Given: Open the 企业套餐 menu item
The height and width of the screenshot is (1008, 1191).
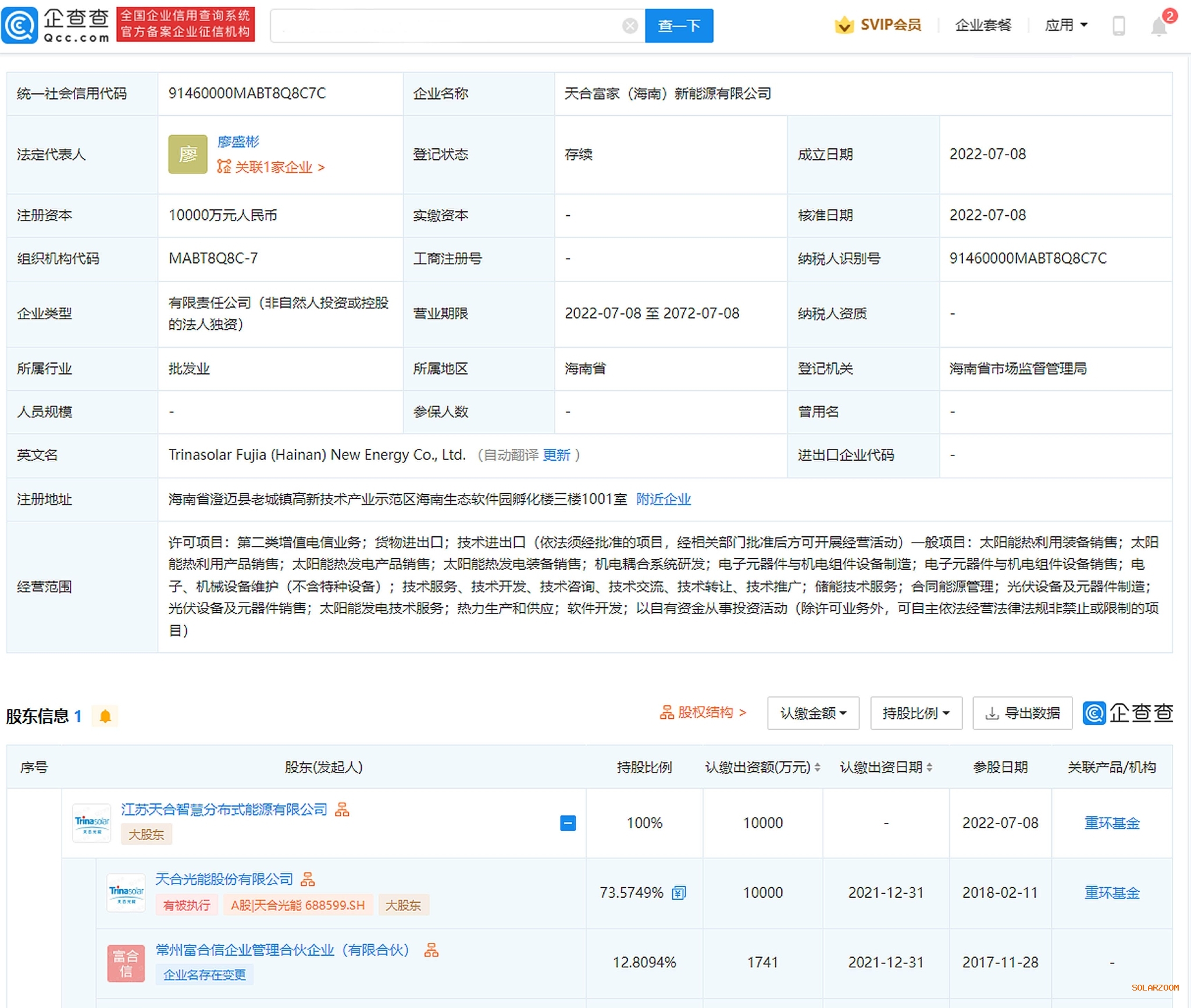Looking at the screenshot, I should [x=983, y=25].
